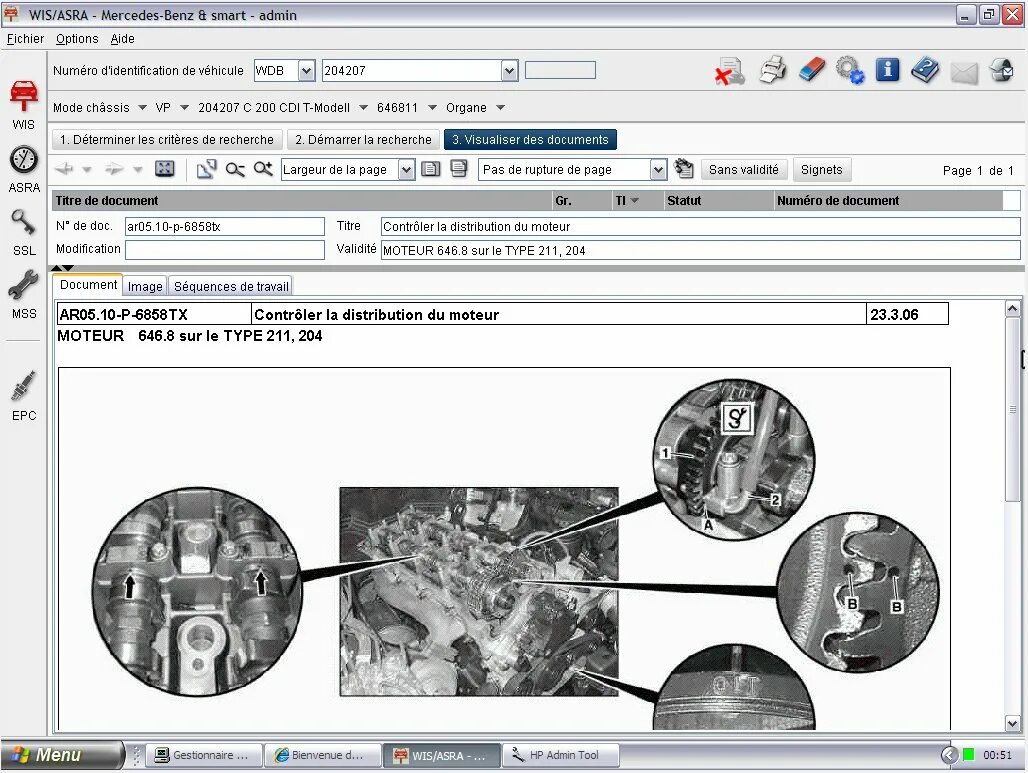
Task: Click the delete vehicle data icon
Action: (730, 71)
